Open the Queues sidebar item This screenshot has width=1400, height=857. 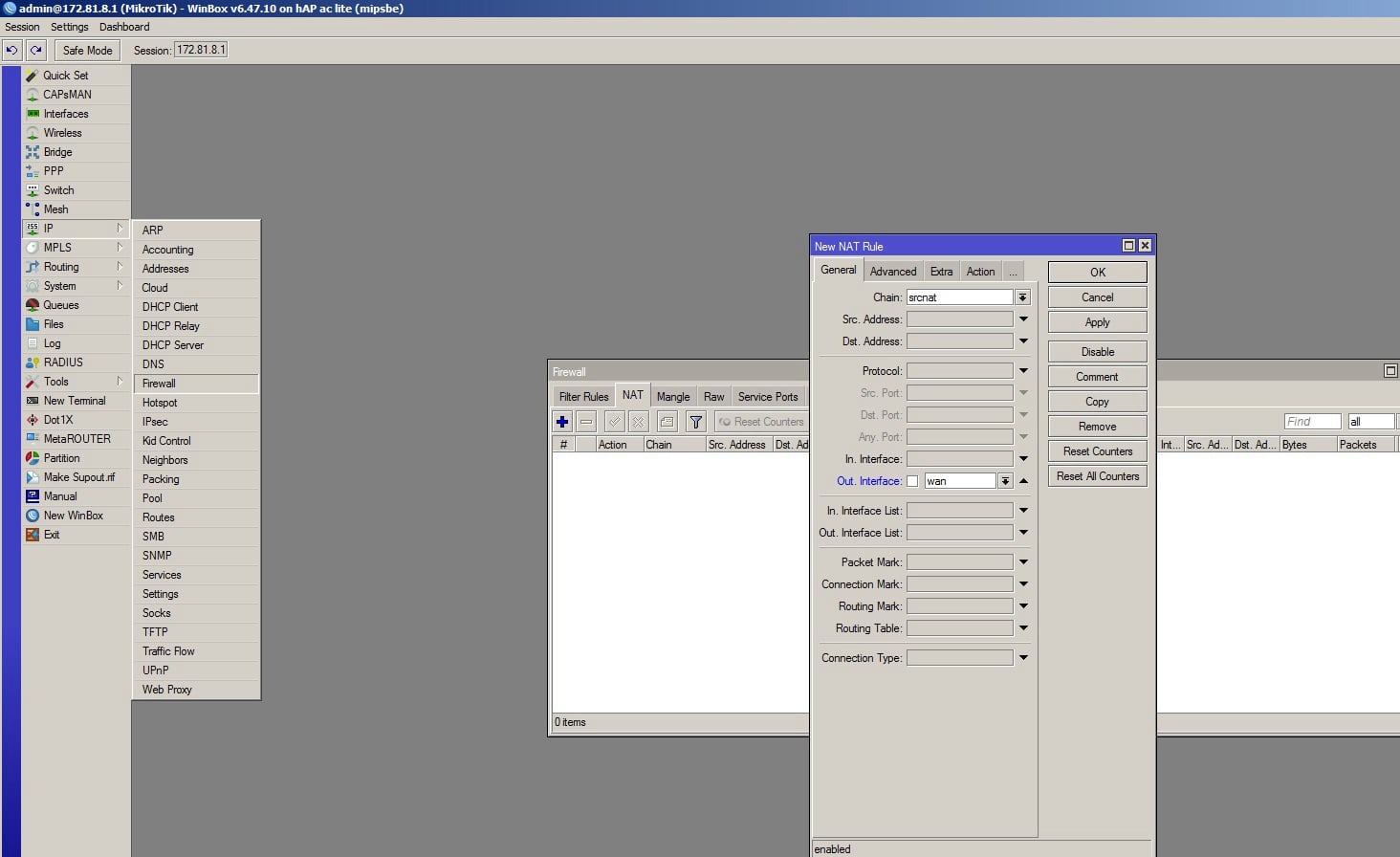tap(60, 305)
